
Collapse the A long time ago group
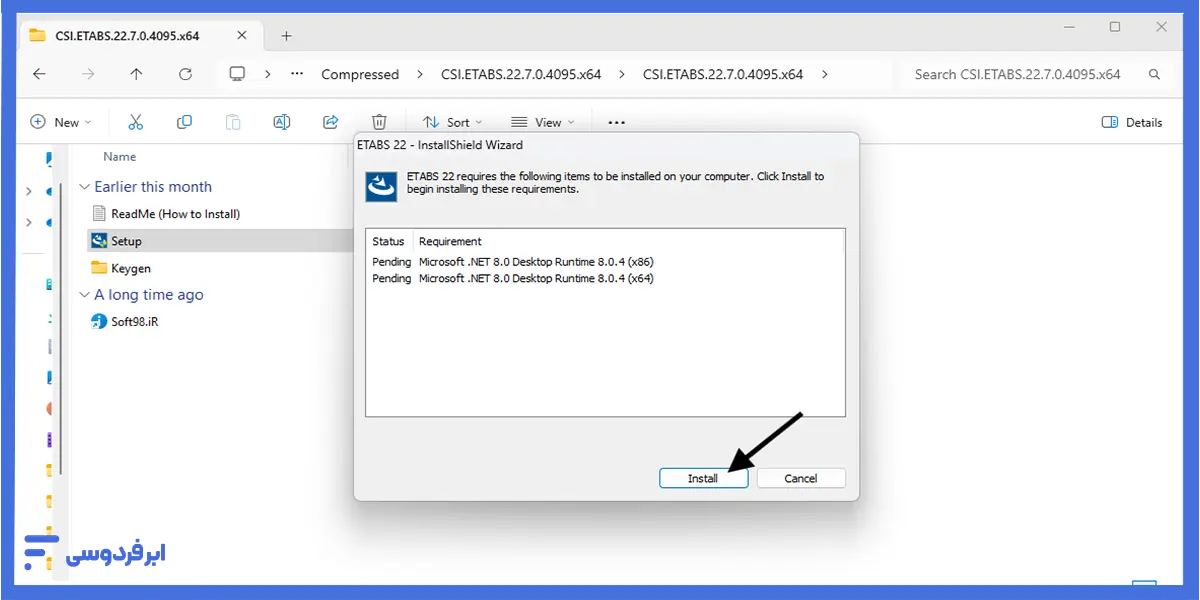(84, 295)
